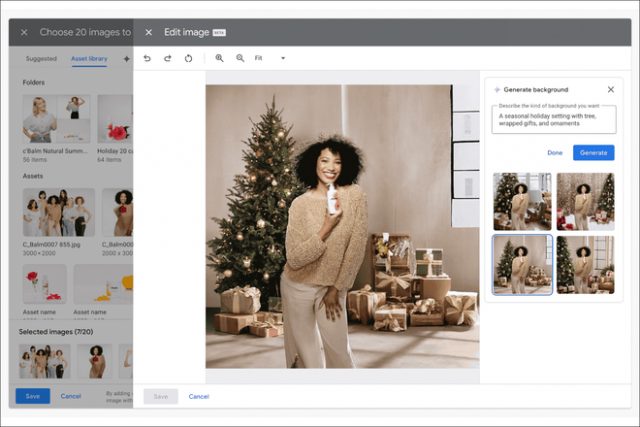Close the Choose images dialog

pos(24,32)
